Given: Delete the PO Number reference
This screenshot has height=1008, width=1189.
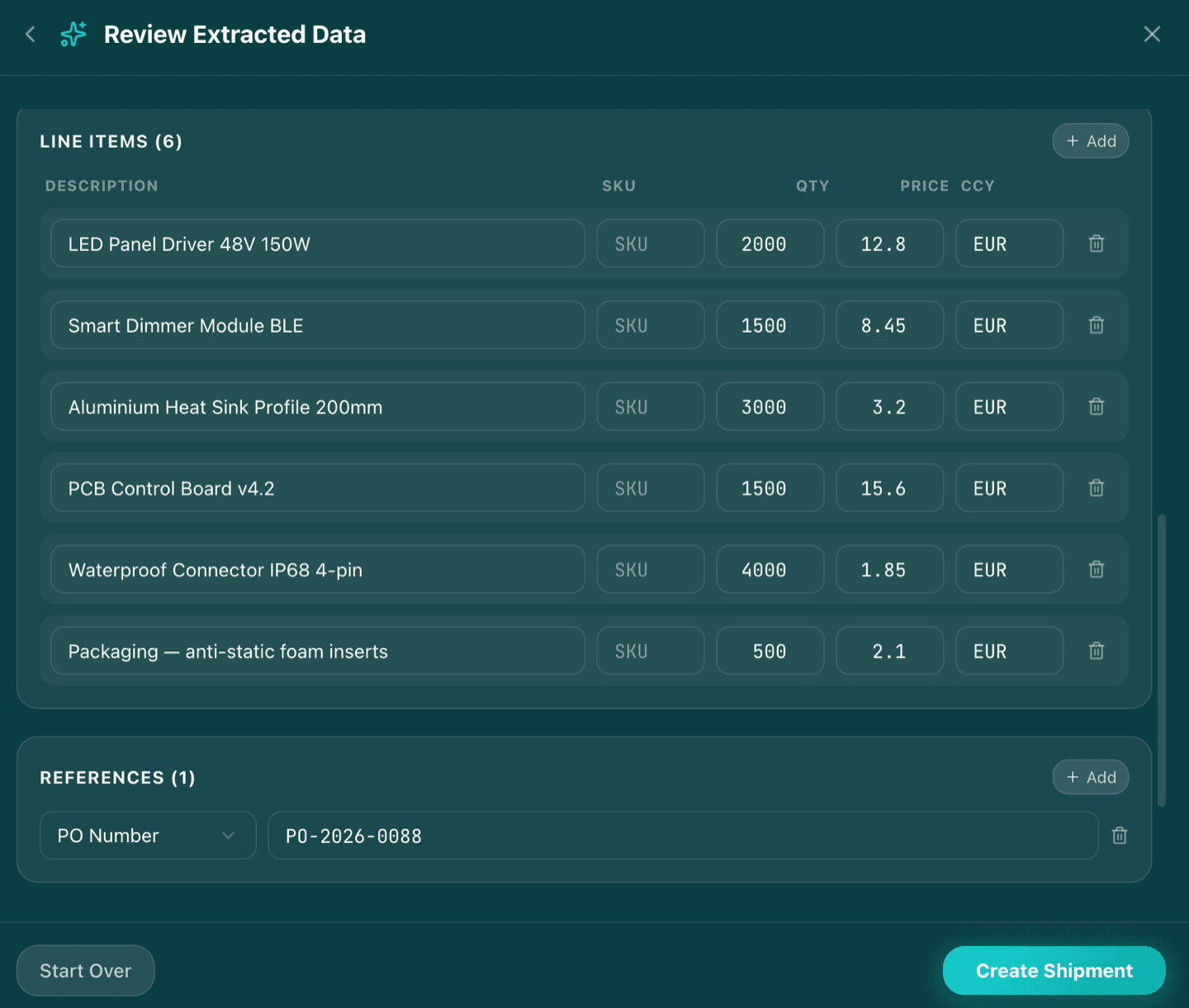Looking at the screenshot, I should coord(1119,835).
